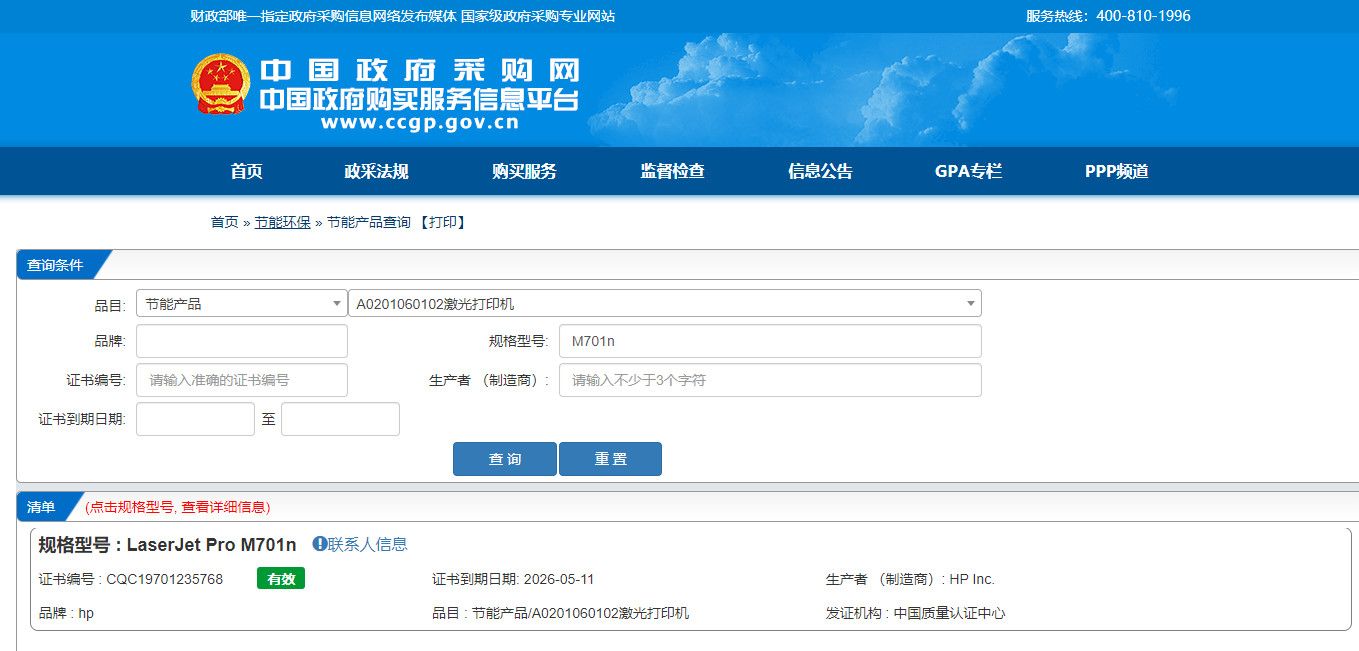Go to 政采法规 navigation item
This screenshot has width=1359, height=651.
tap(376, 171)
